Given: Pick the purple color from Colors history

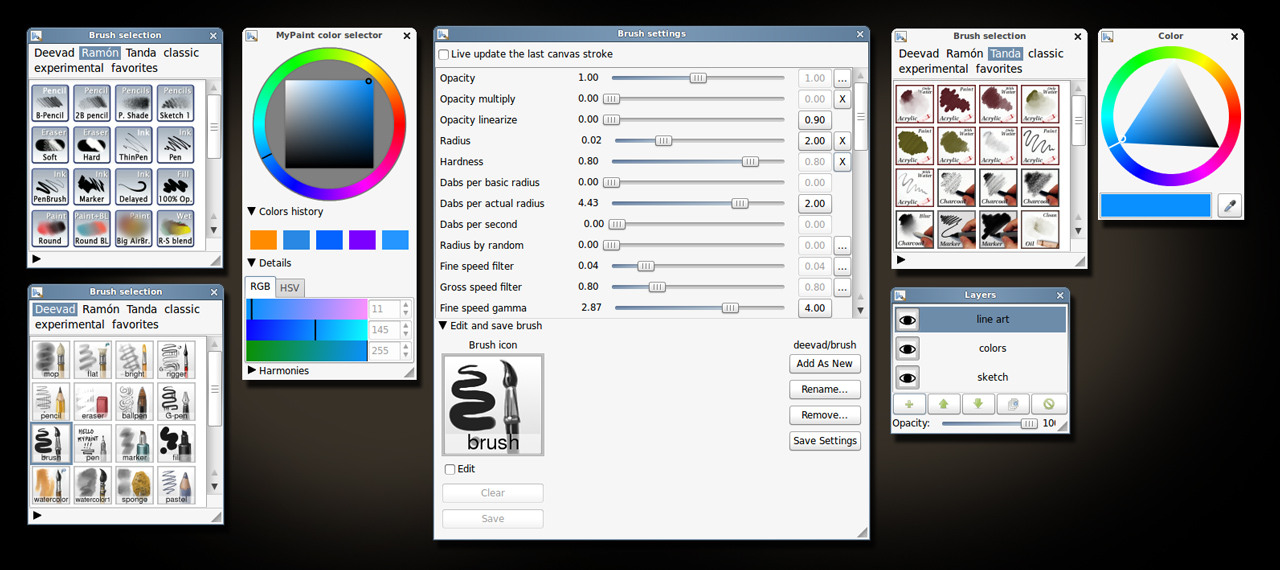Looking at the screenshot, I should click(362, 240).
